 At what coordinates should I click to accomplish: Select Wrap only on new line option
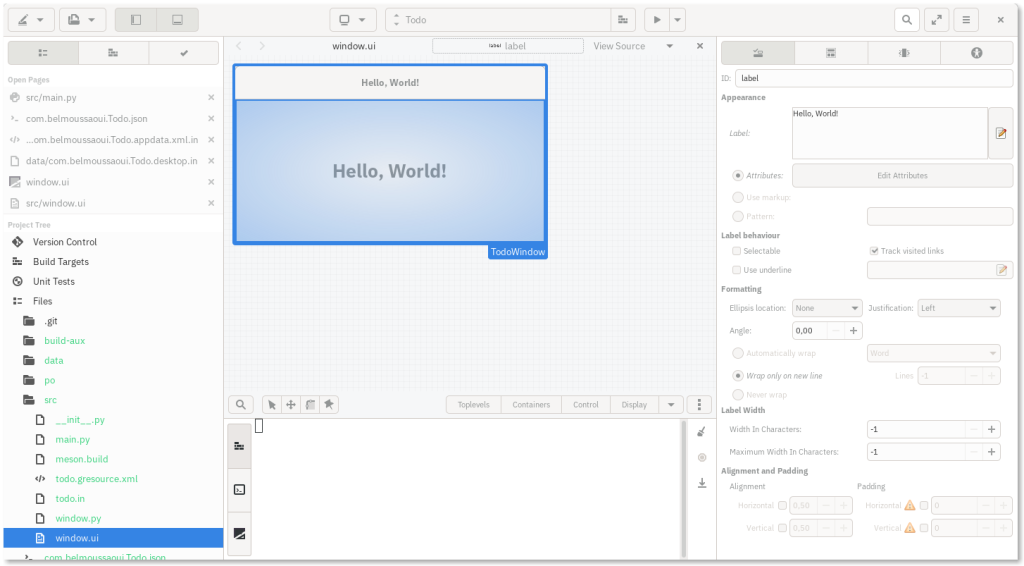coord(738,376)
